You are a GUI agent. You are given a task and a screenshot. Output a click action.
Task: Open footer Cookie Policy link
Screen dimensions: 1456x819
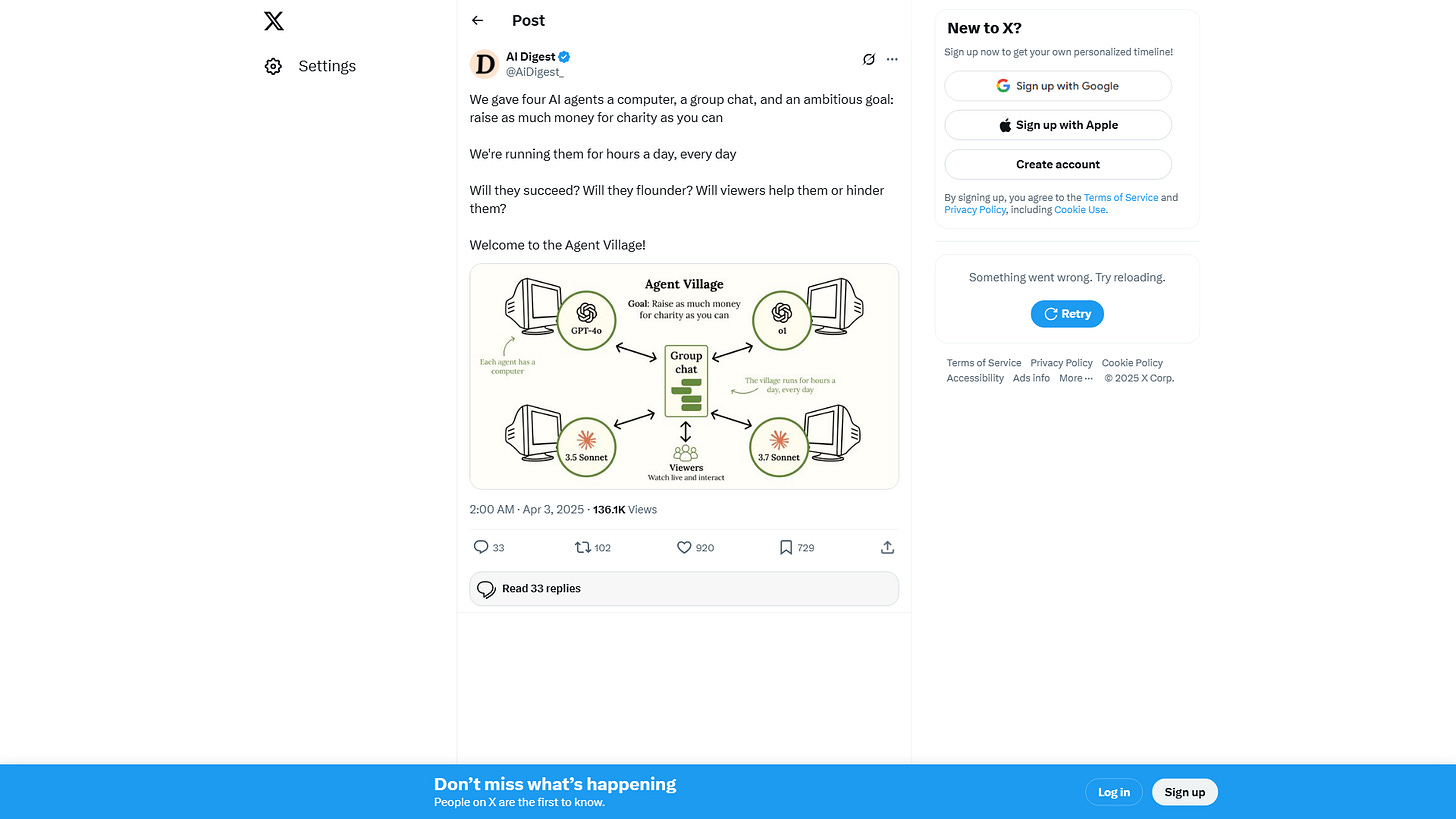(1132, 363)
